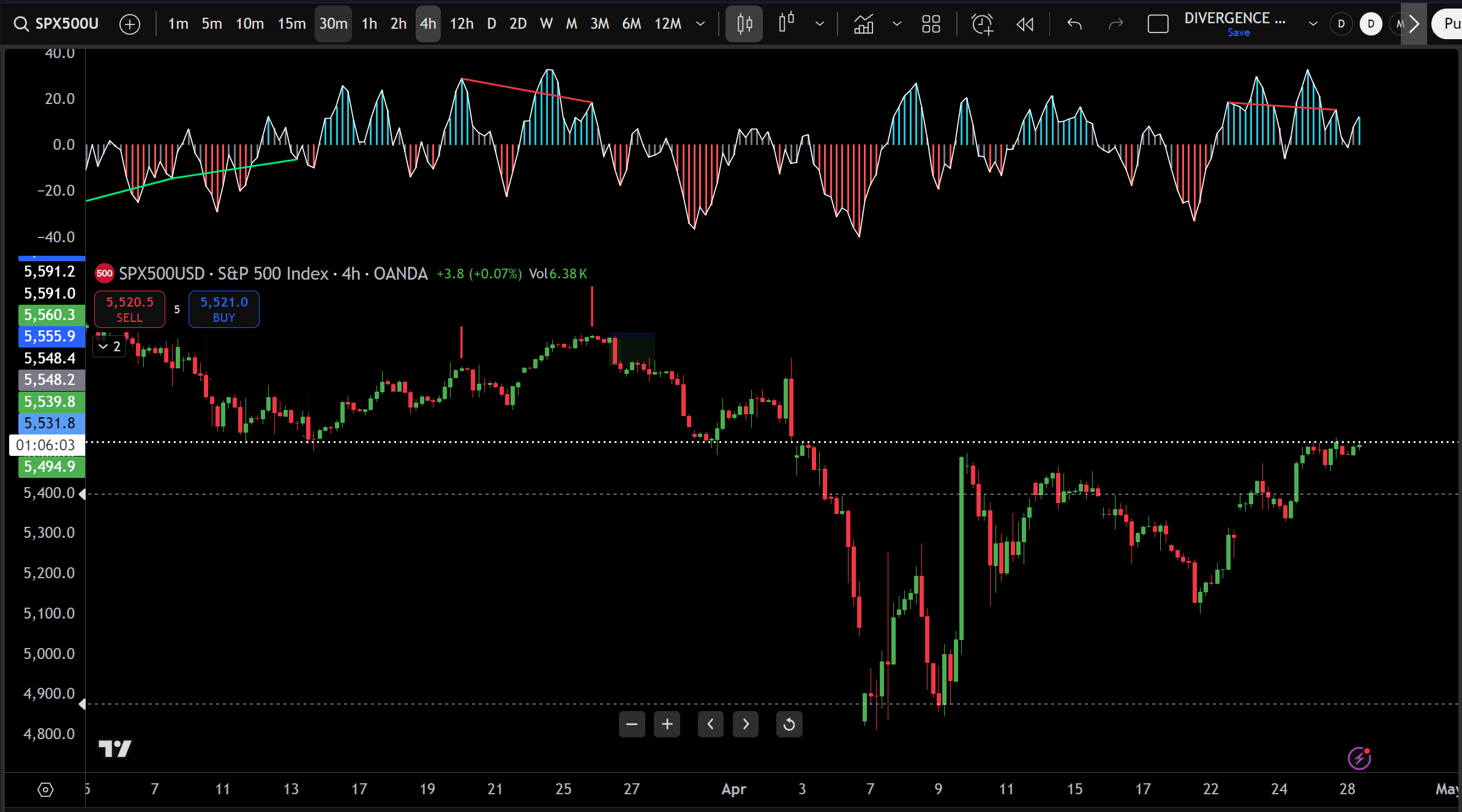This screenshot has width=1462, height=812.
Task: Expand the chart style dropdown chevron
Action: point(820,24)
